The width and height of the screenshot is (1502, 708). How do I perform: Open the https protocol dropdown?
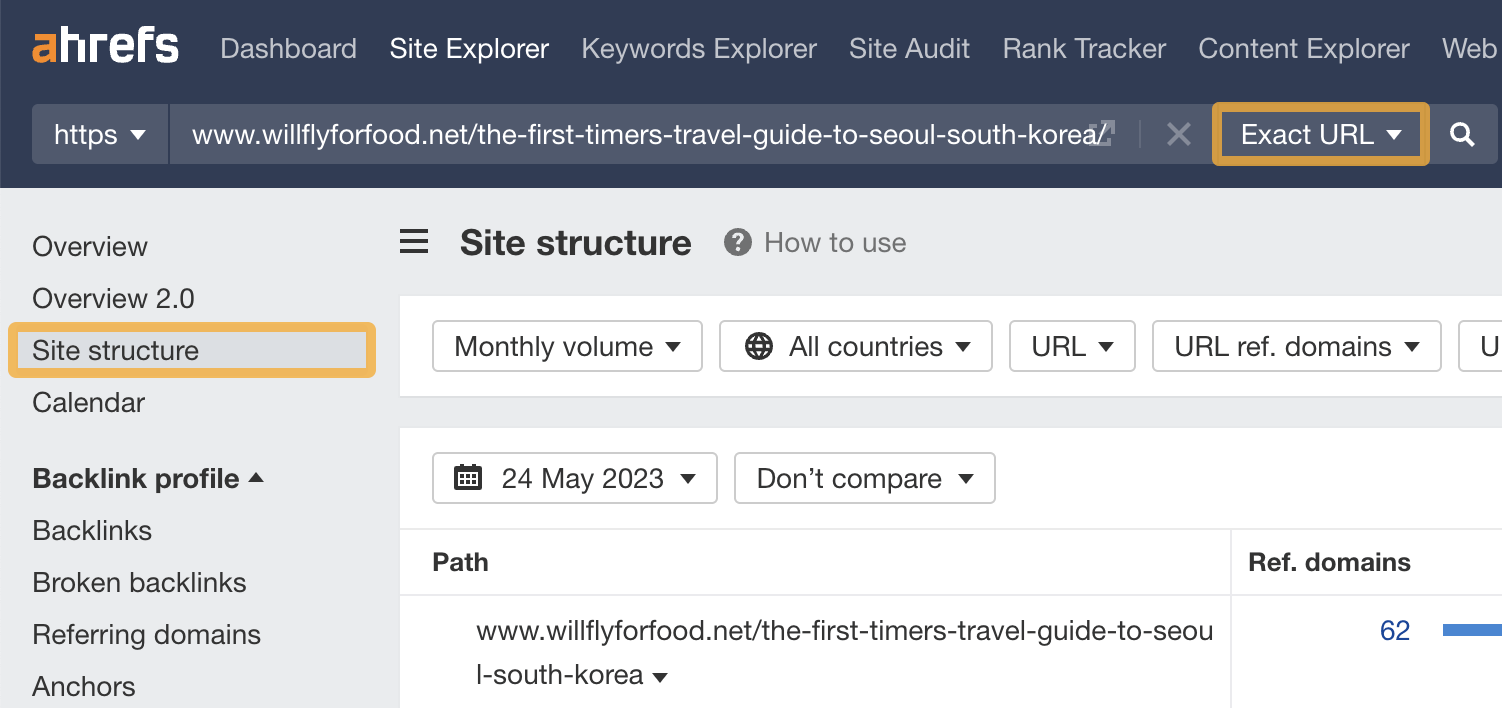(99, 134)
